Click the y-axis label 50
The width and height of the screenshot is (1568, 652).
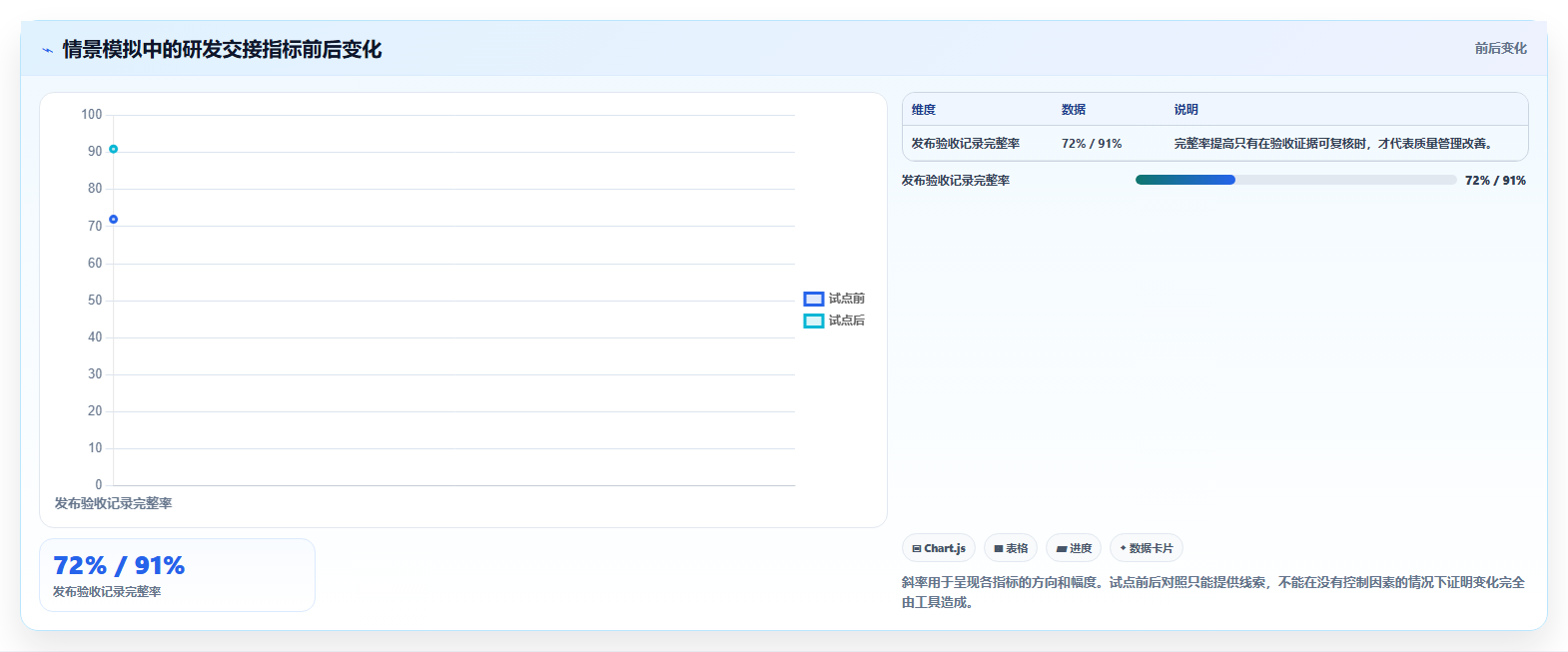point(95,301)
